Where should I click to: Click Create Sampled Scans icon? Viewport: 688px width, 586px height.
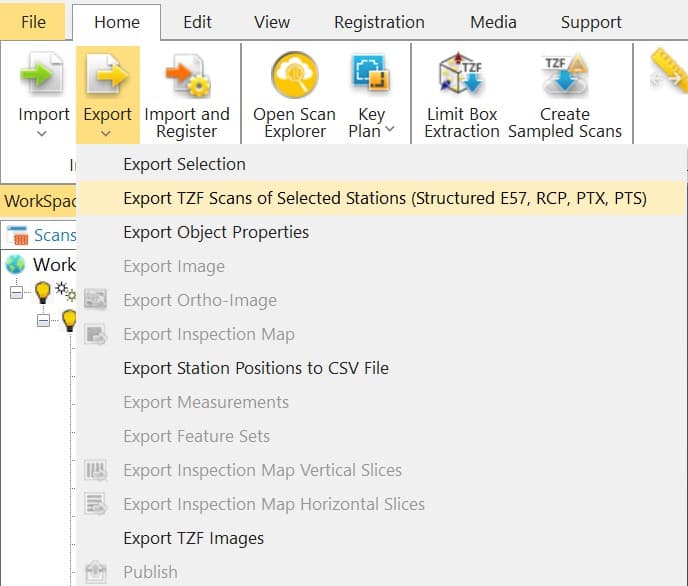[564, 76]
